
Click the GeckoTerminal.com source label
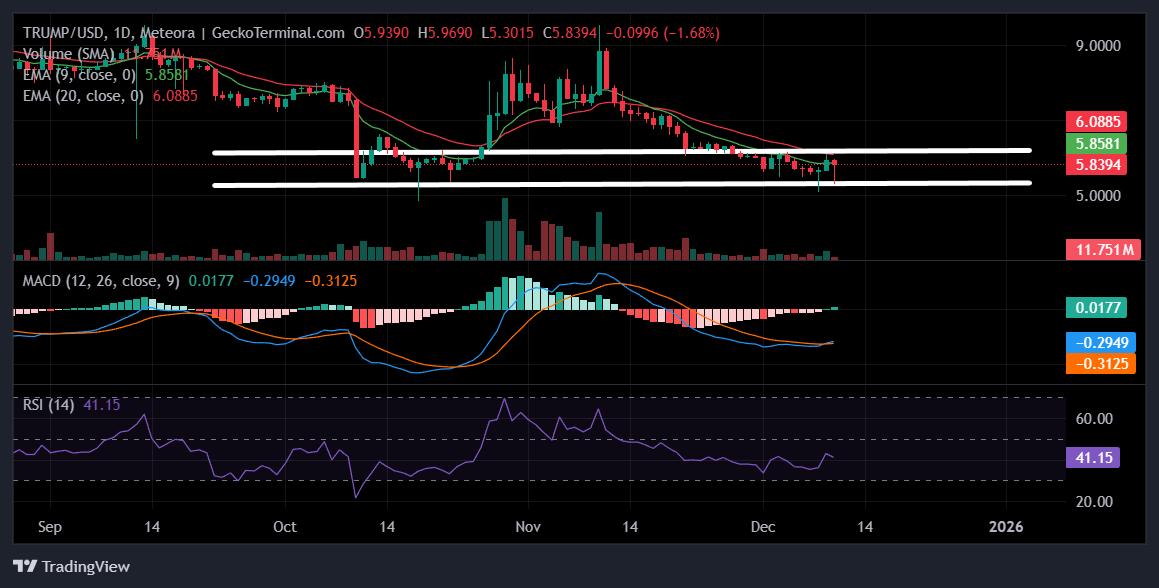pos(278,33)
